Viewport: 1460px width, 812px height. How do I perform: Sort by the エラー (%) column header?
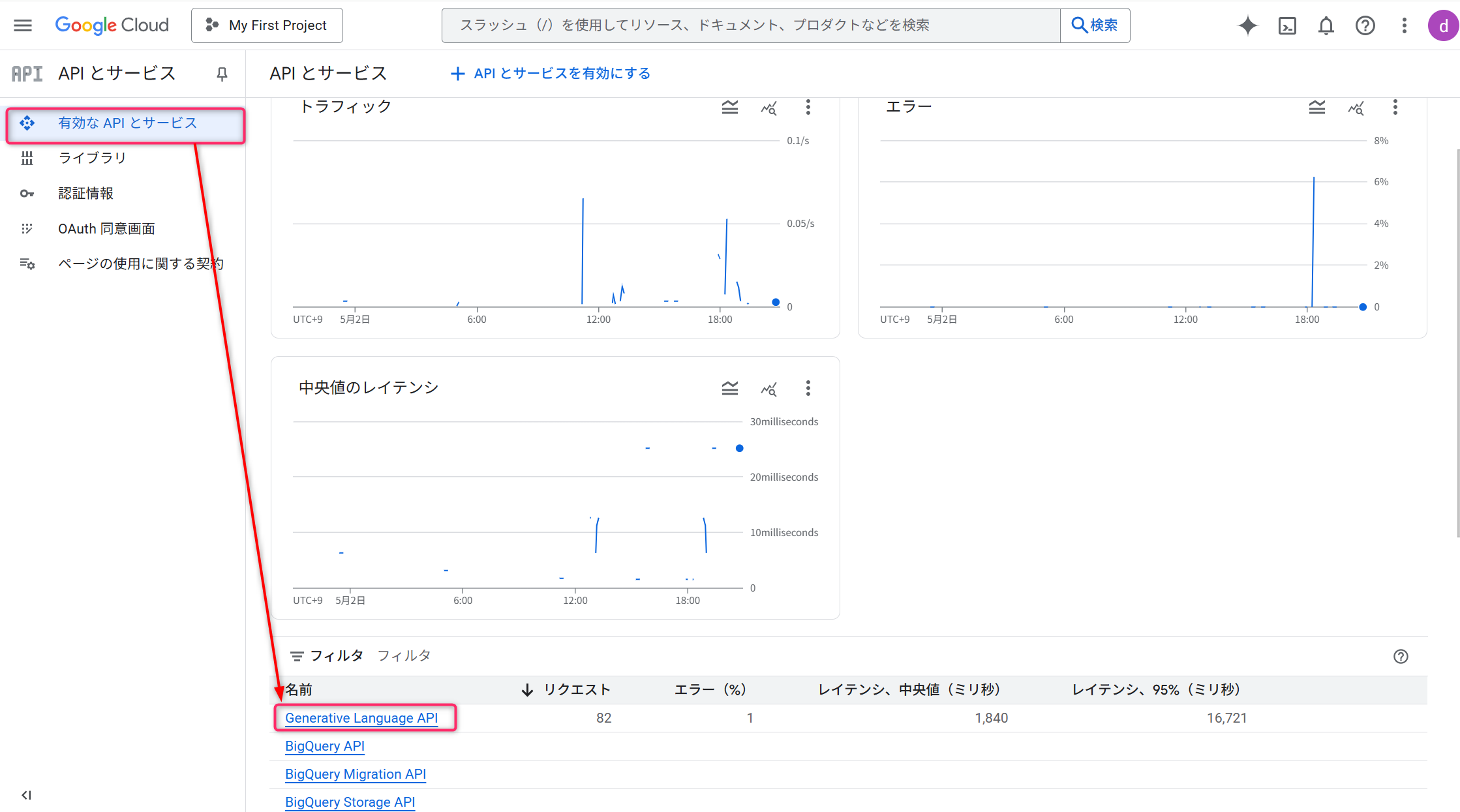click(710, 690)
